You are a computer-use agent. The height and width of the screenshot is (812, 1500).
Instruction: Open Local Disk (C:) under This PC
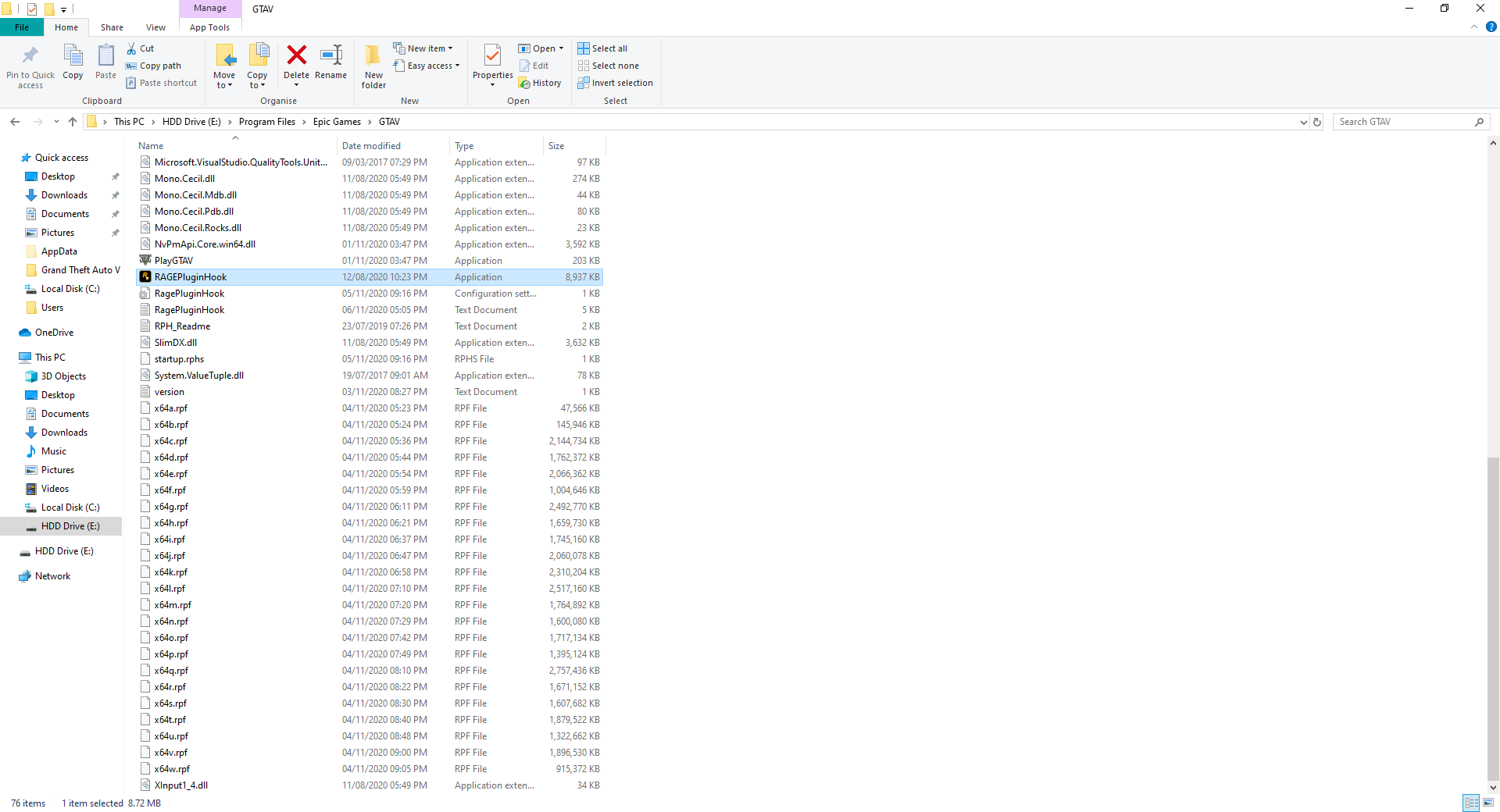coord(63,507)
